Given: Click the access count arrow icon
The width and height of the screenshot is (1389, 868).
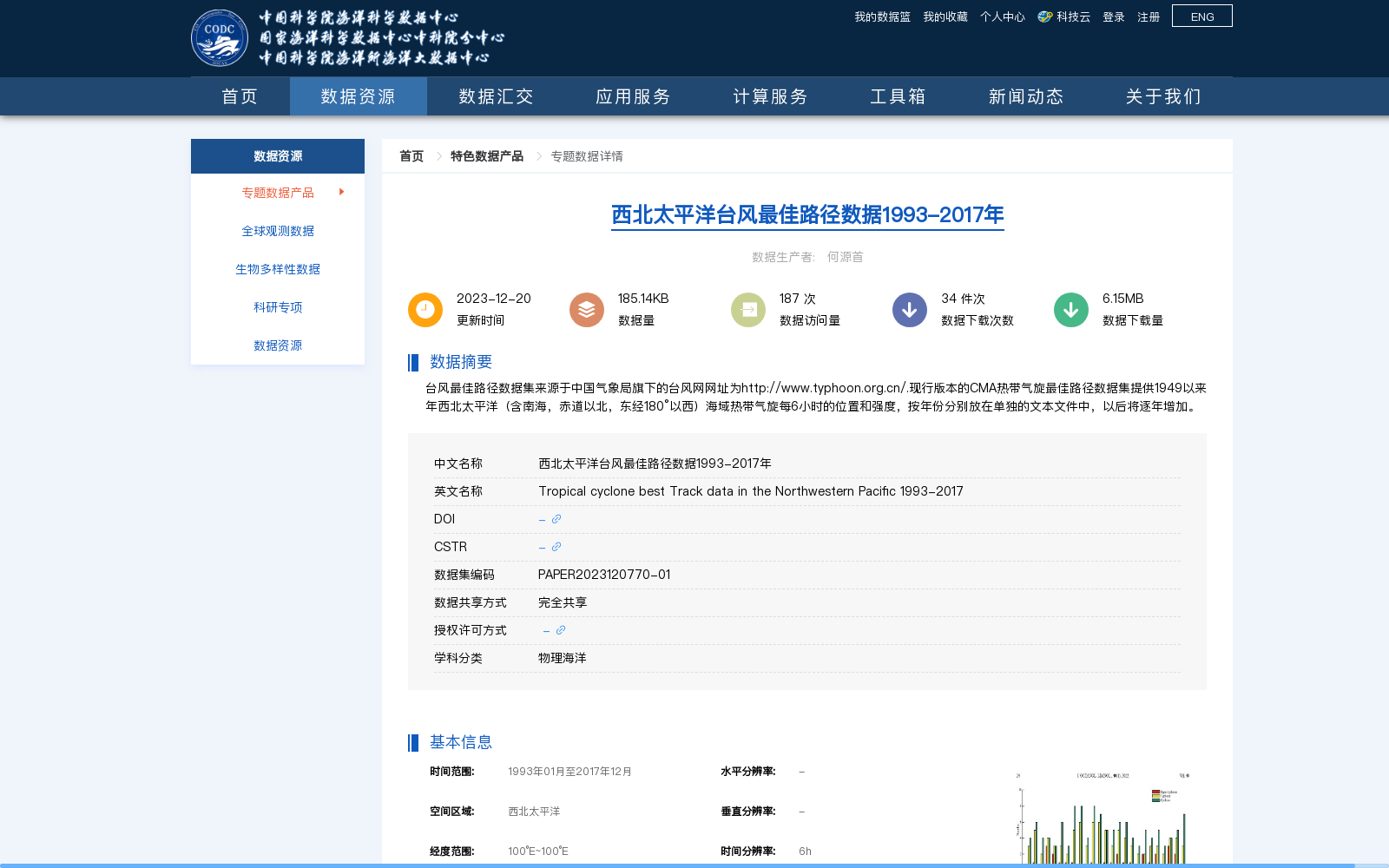Looking at the screenshot, I should [x=747, y=309].
